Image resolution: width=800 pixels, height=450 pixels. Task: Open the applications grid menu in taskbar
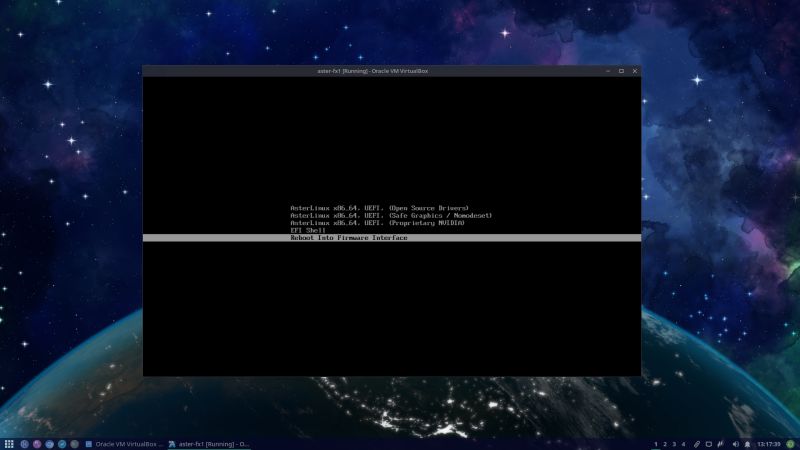[x=9, y=444]
